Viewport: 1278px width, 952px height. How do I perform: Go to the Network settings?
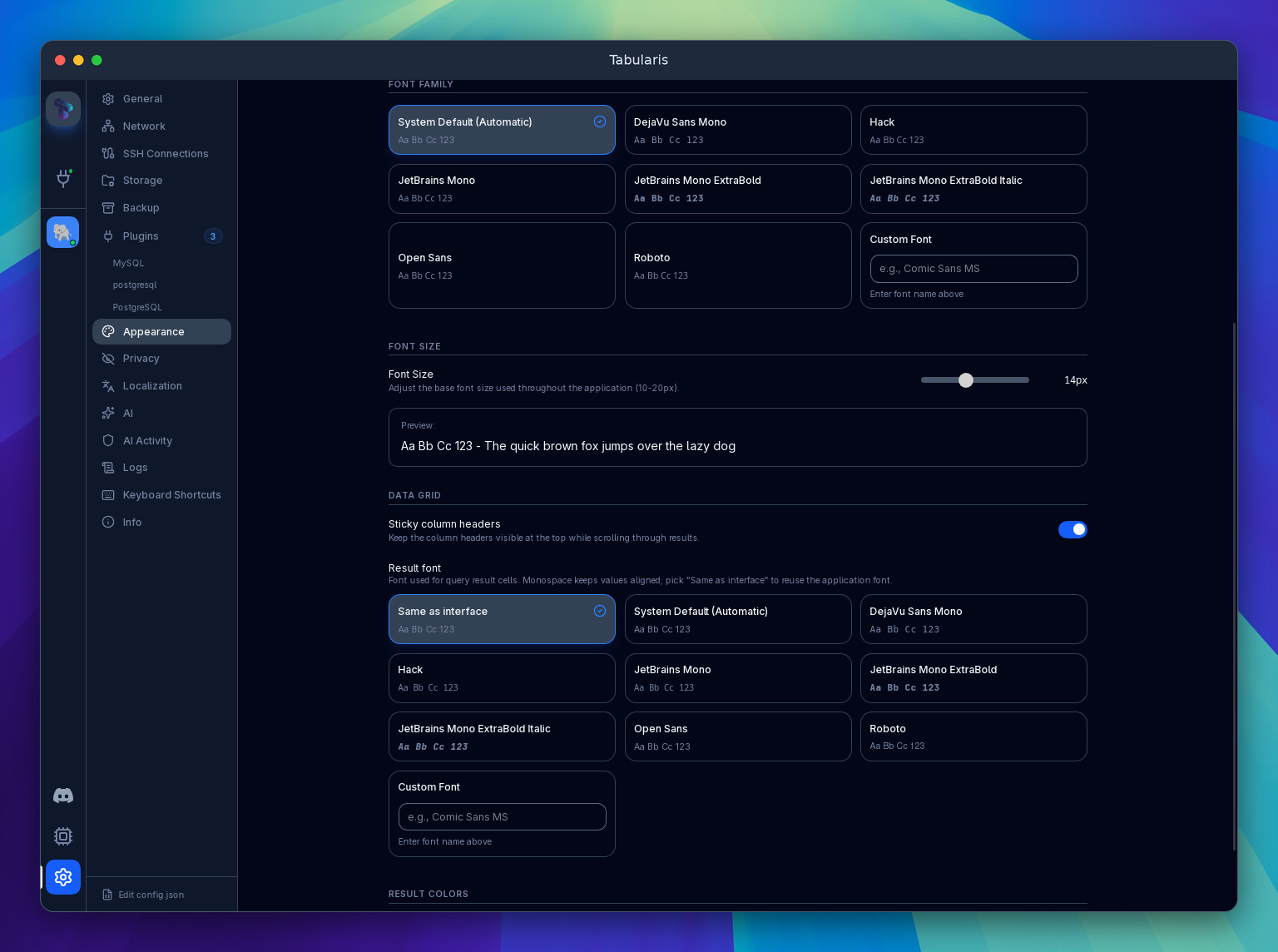pos(161,126)
